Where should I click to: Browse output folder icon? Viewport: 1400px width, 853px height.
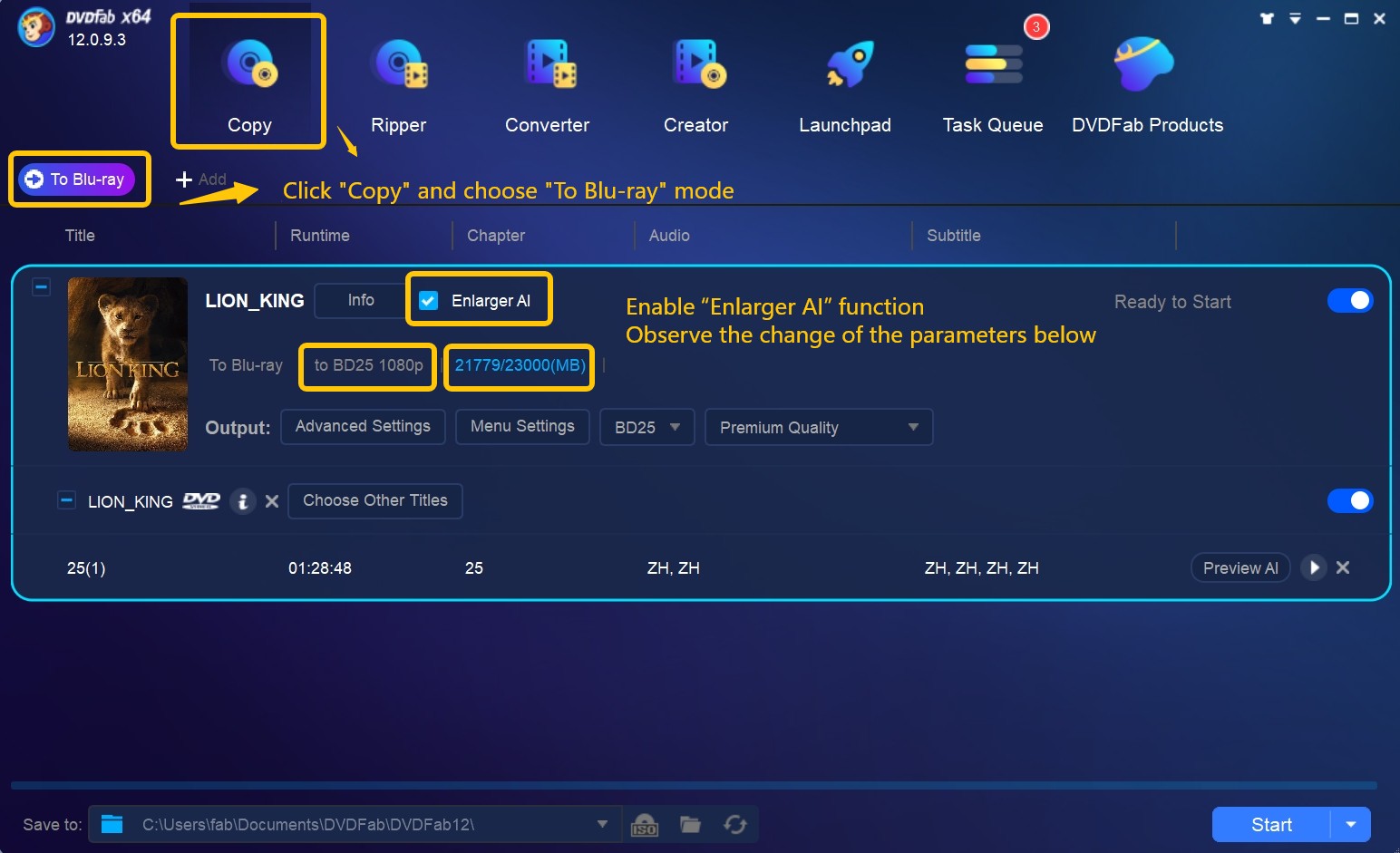[x=691, y=824]
